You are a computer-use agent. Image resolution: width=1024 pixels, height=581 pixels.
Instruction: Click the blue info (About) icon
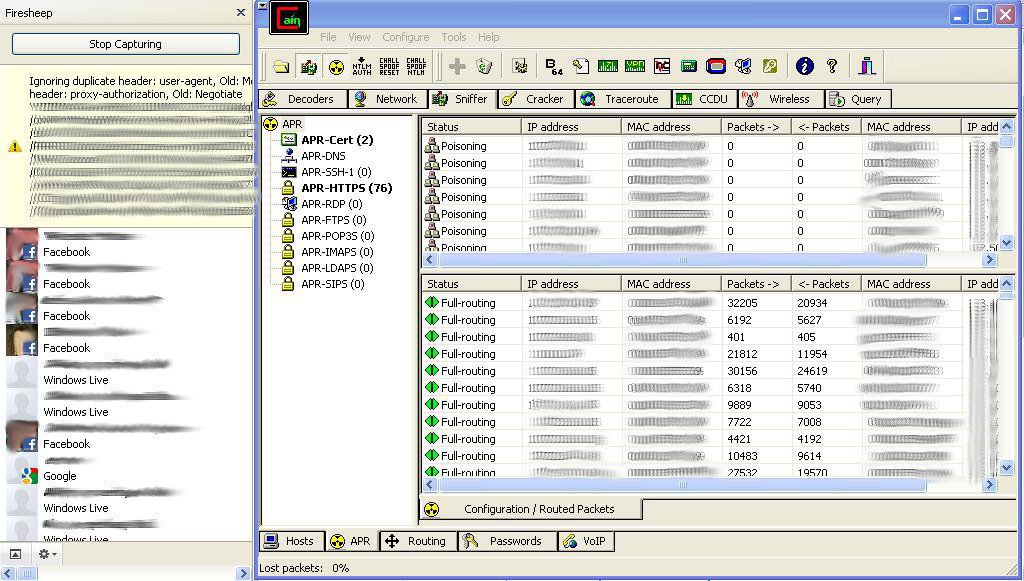tap(803, 65)
